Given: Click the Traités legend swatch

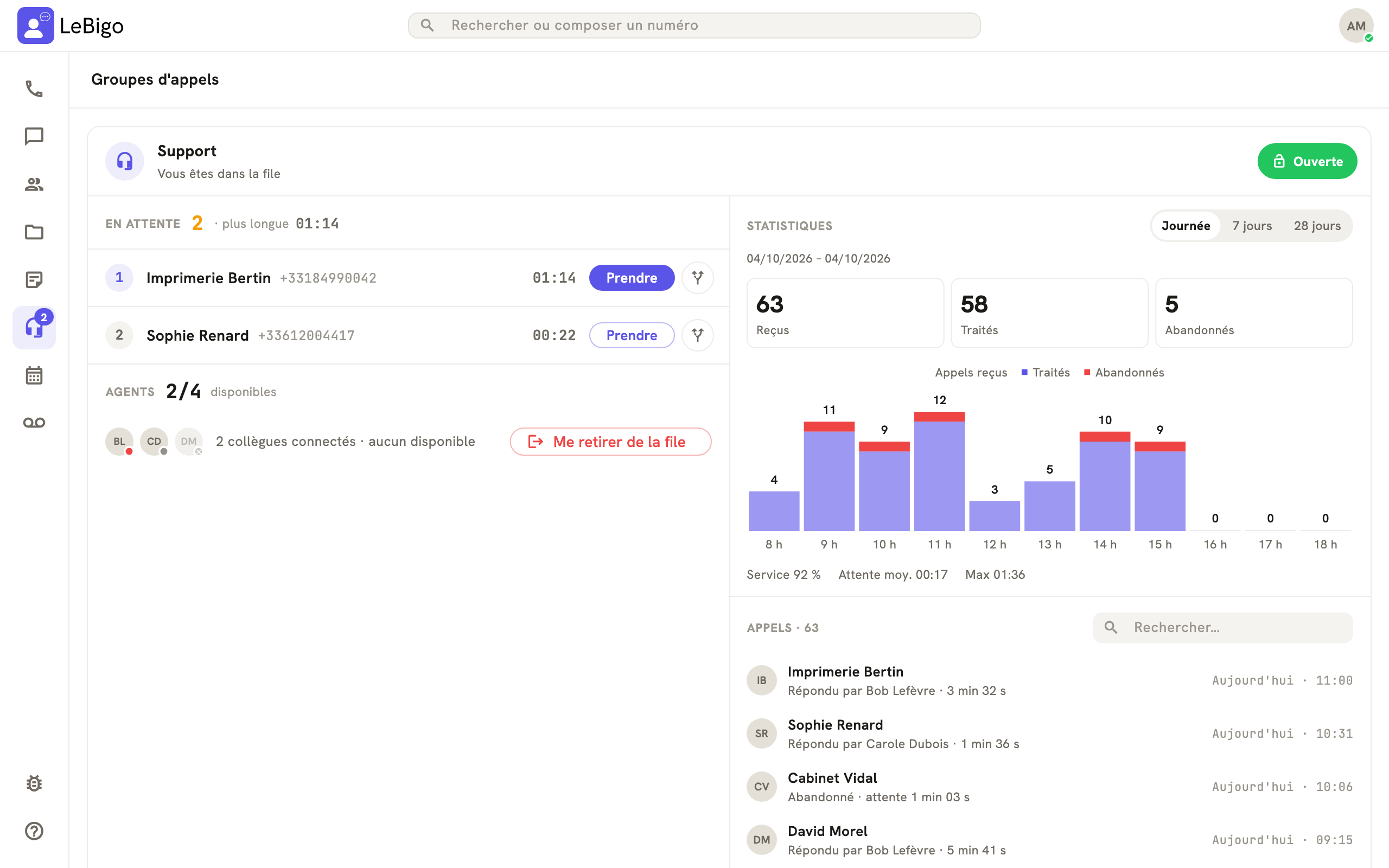Looking at the screenshot, I should coord(1024,373).
